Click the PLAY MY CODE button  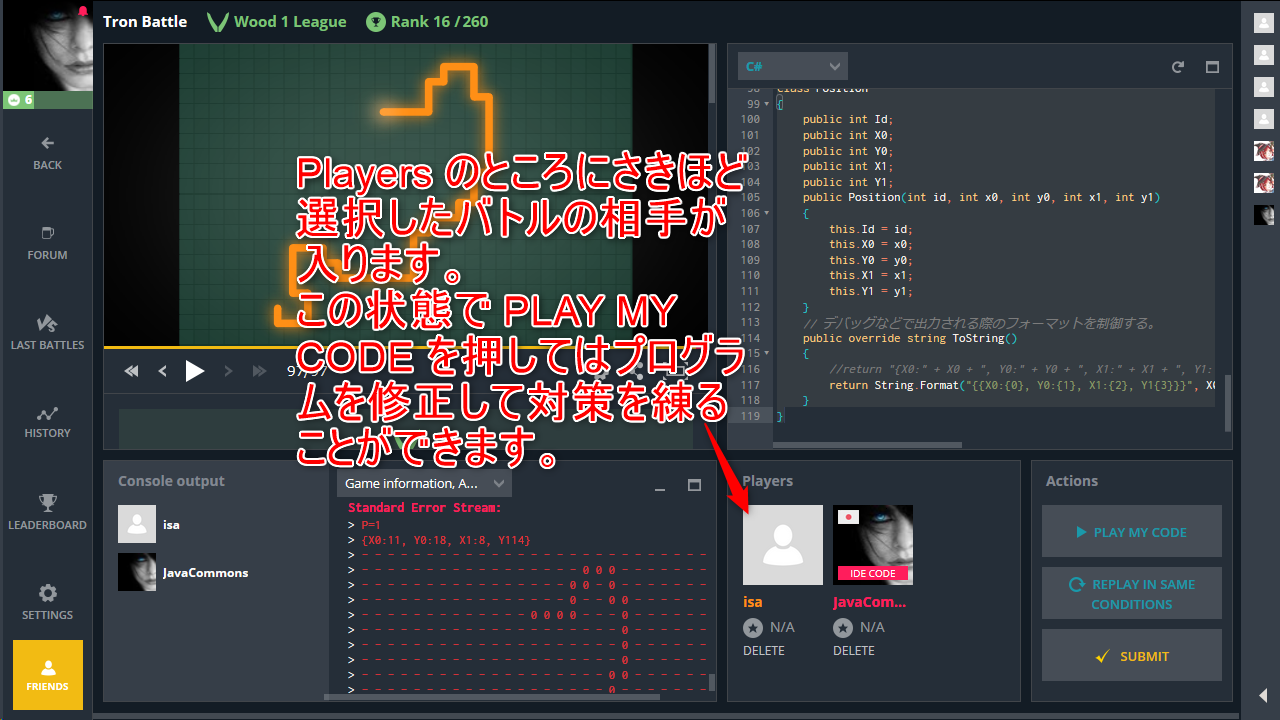pos(1132,532)
